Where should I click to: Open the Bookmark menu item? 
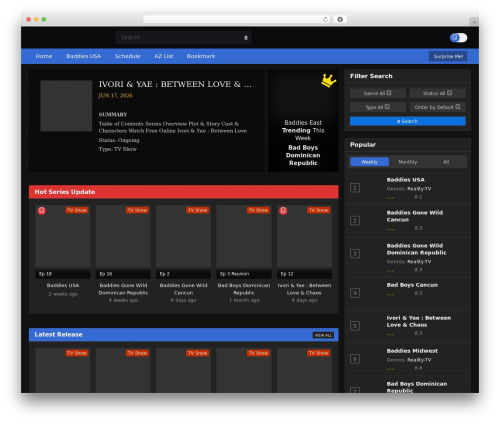coord(201,56)
